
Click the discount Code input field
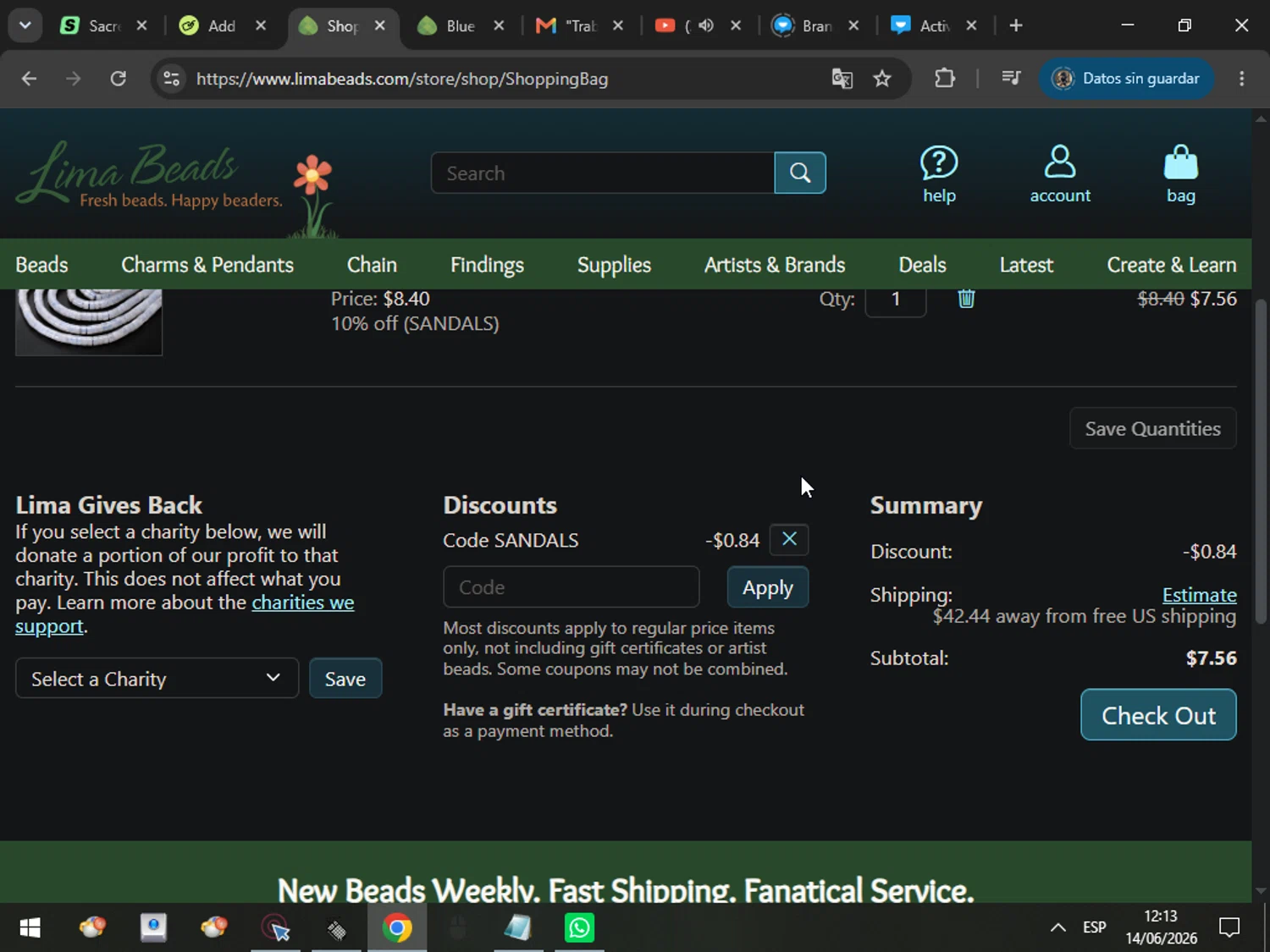(571, 587)
